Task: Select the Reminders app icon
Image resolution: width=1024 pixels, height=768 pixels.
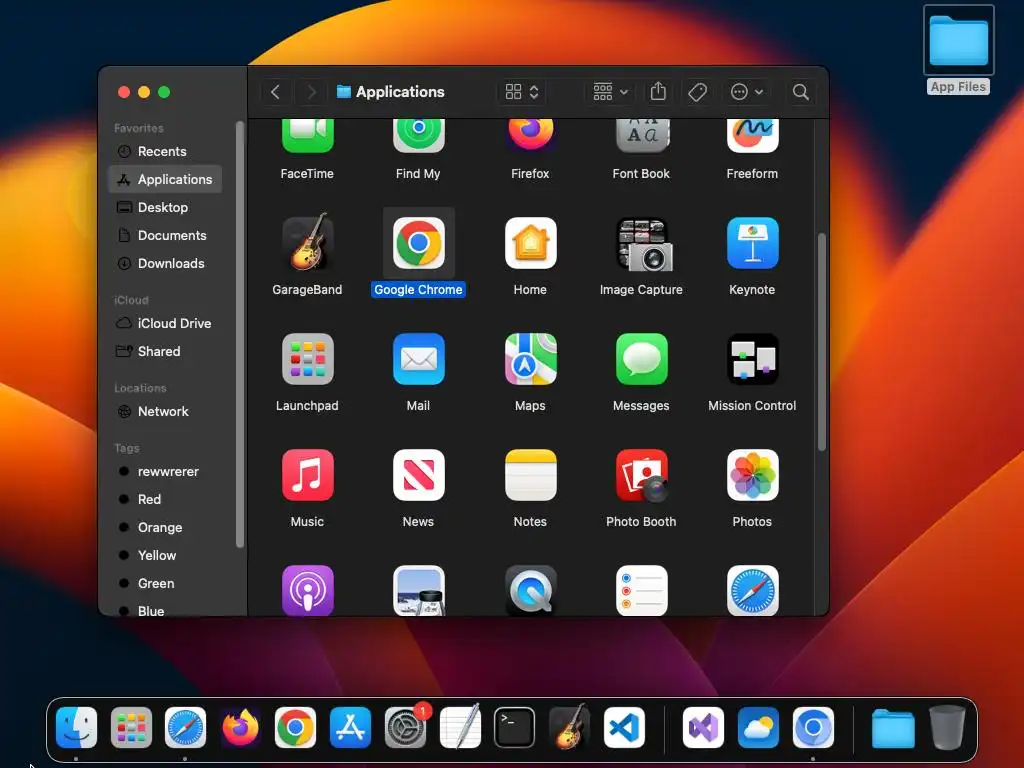Action: (x=641, y=590)
